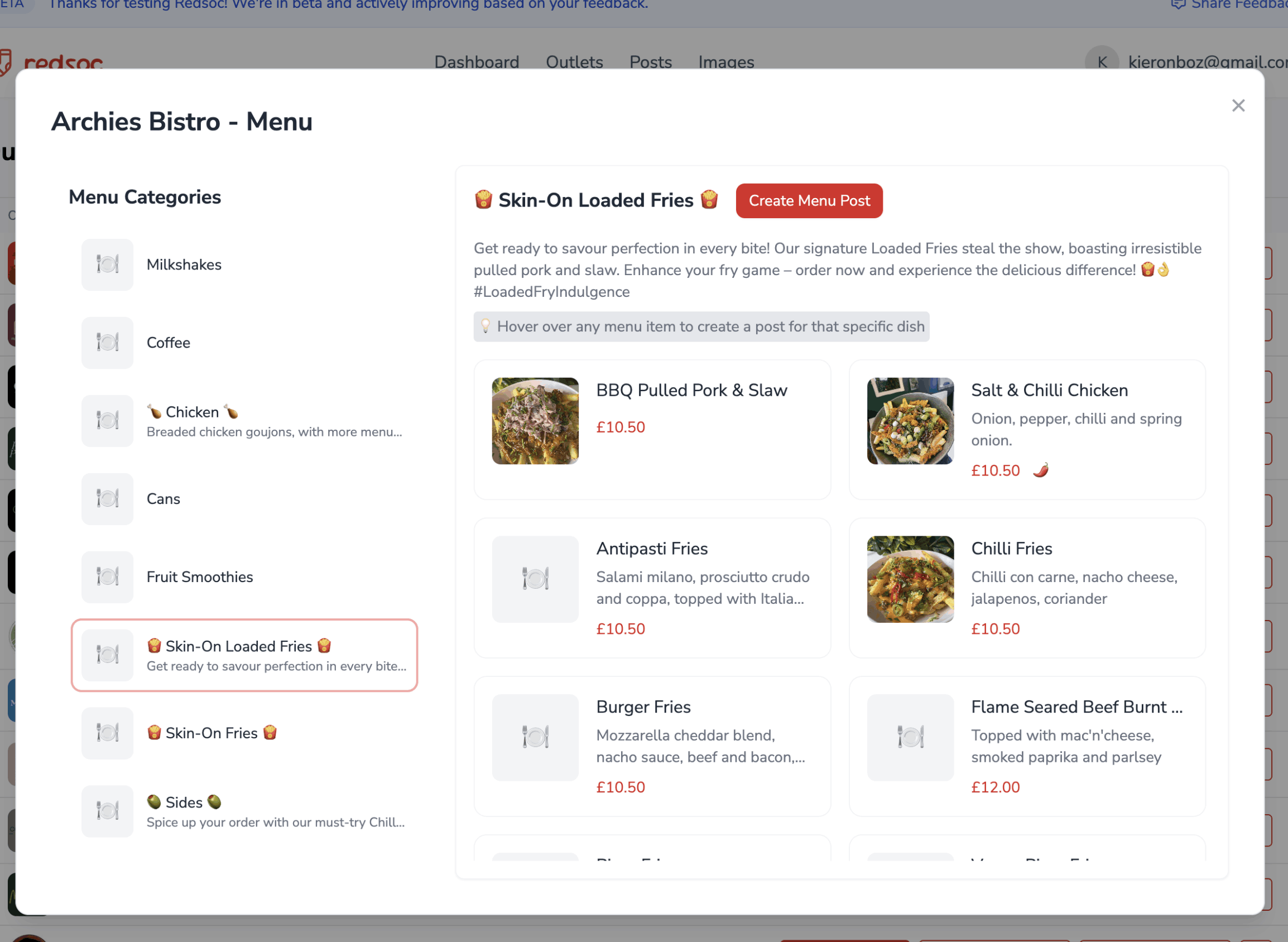This screenshot has height=942, width=1288.
Task: Click the Coffee category placeholder icon
Action: pyautogui.click(x=107, y=342)
